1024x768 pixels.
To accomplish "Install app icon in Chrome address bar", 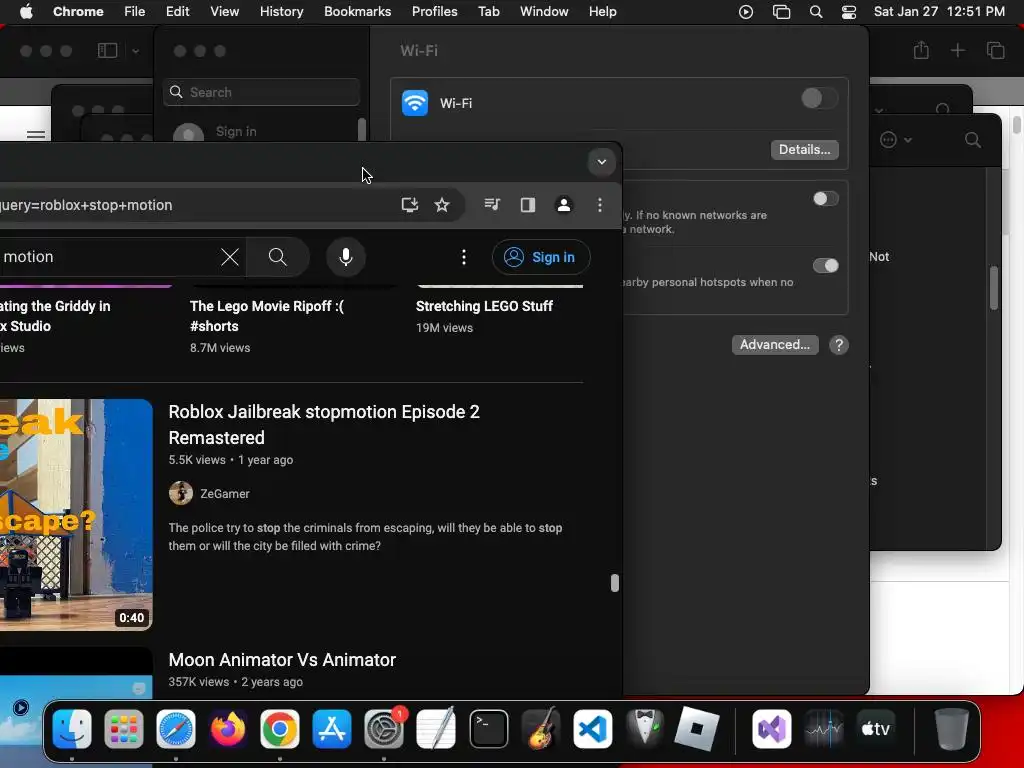I will tap(409, 205).
